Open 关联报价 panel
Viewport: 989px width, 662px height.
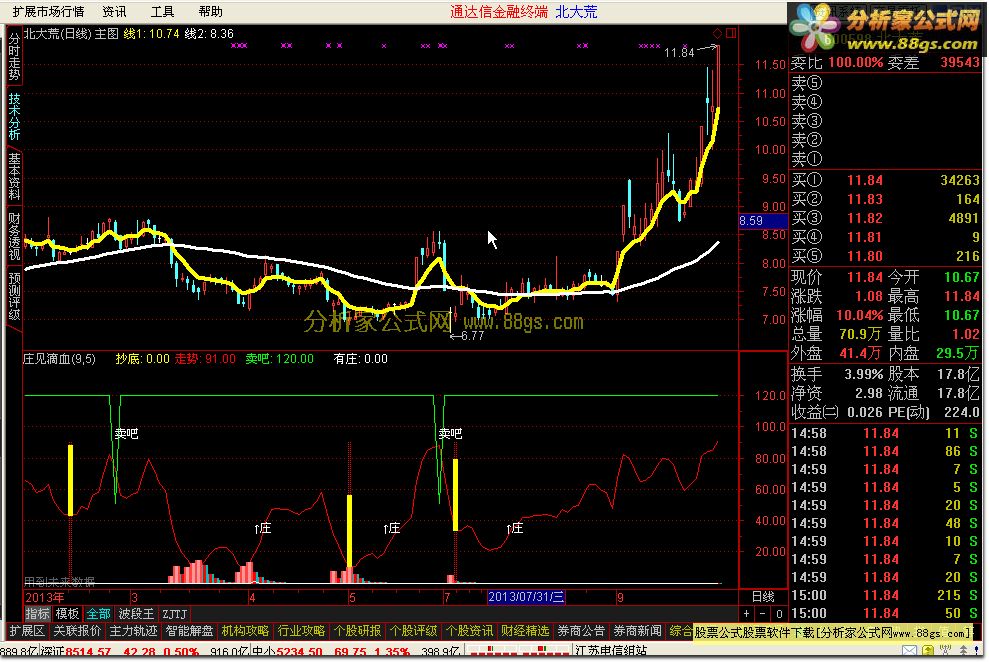click(77, 630)
